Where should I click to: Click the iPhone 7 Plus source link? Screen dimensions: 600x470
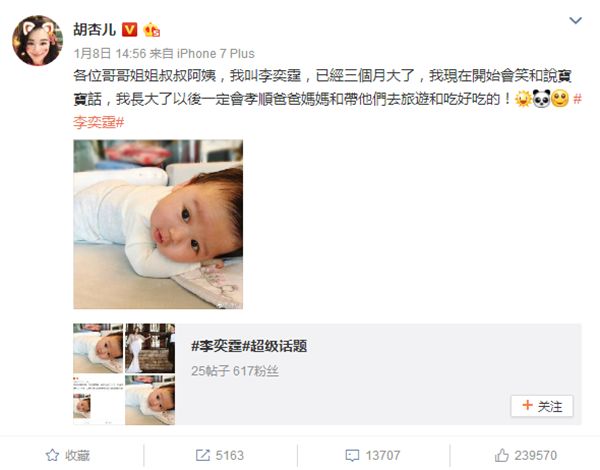pos(216,53)
